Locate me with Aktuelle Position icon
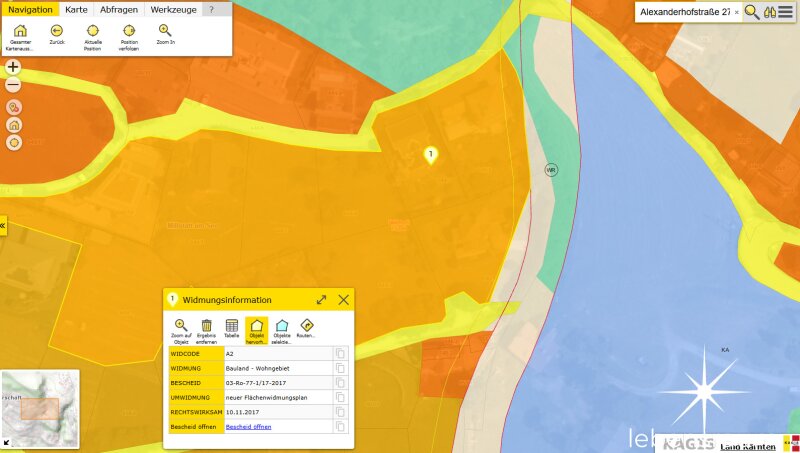The image size is (800, 453). click(93, 31)
